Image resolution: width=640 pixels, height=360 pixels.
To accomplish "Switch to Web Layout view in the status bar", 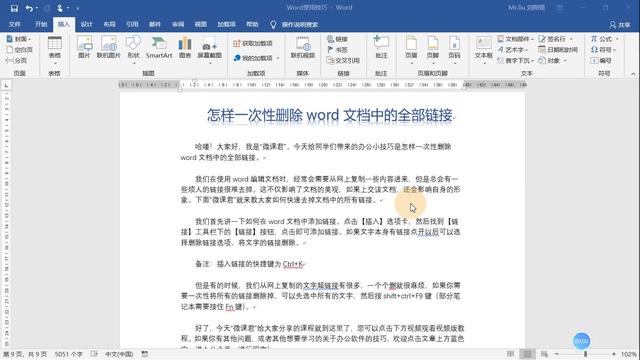I will coord(544,354).
